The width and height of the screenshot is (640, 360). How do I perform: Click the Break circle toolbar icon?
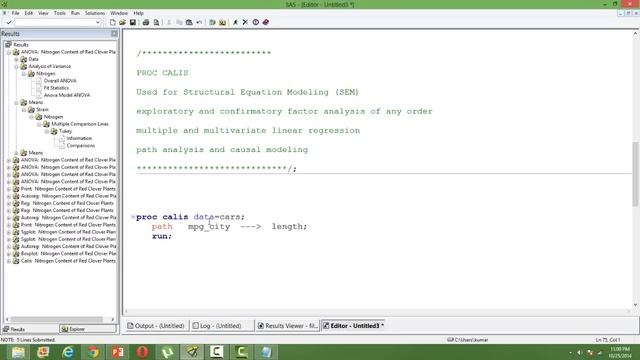point(256,22)
